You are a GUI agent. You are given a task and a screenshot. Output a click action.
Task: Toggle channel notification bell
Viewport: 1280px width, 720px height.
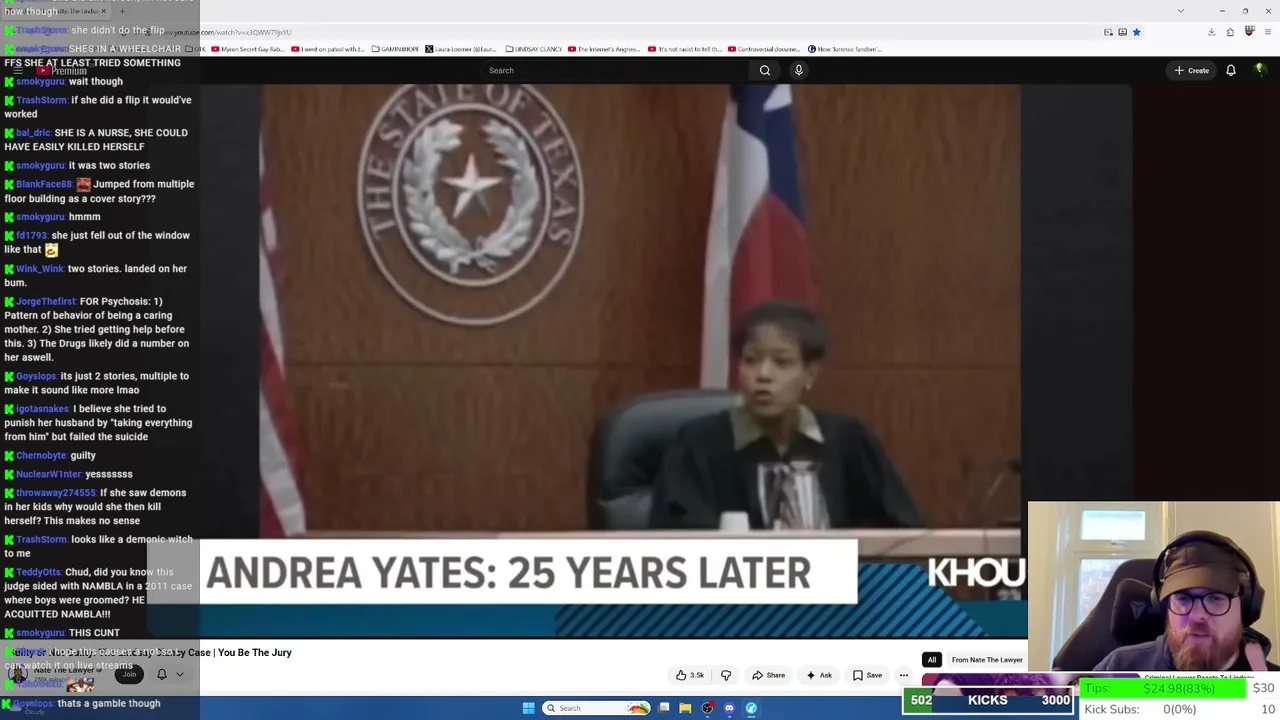pos(162,674)
